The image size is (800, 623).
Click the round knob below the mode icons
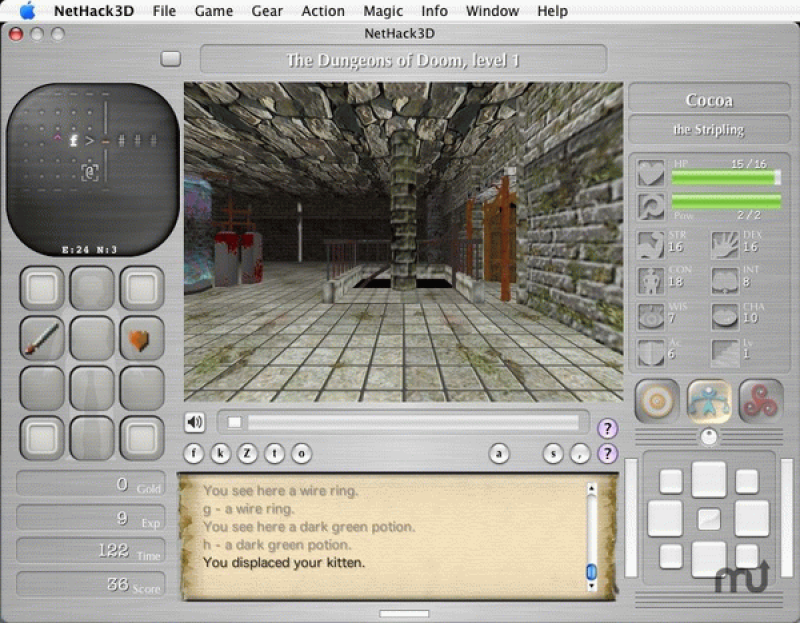[709, 436]
